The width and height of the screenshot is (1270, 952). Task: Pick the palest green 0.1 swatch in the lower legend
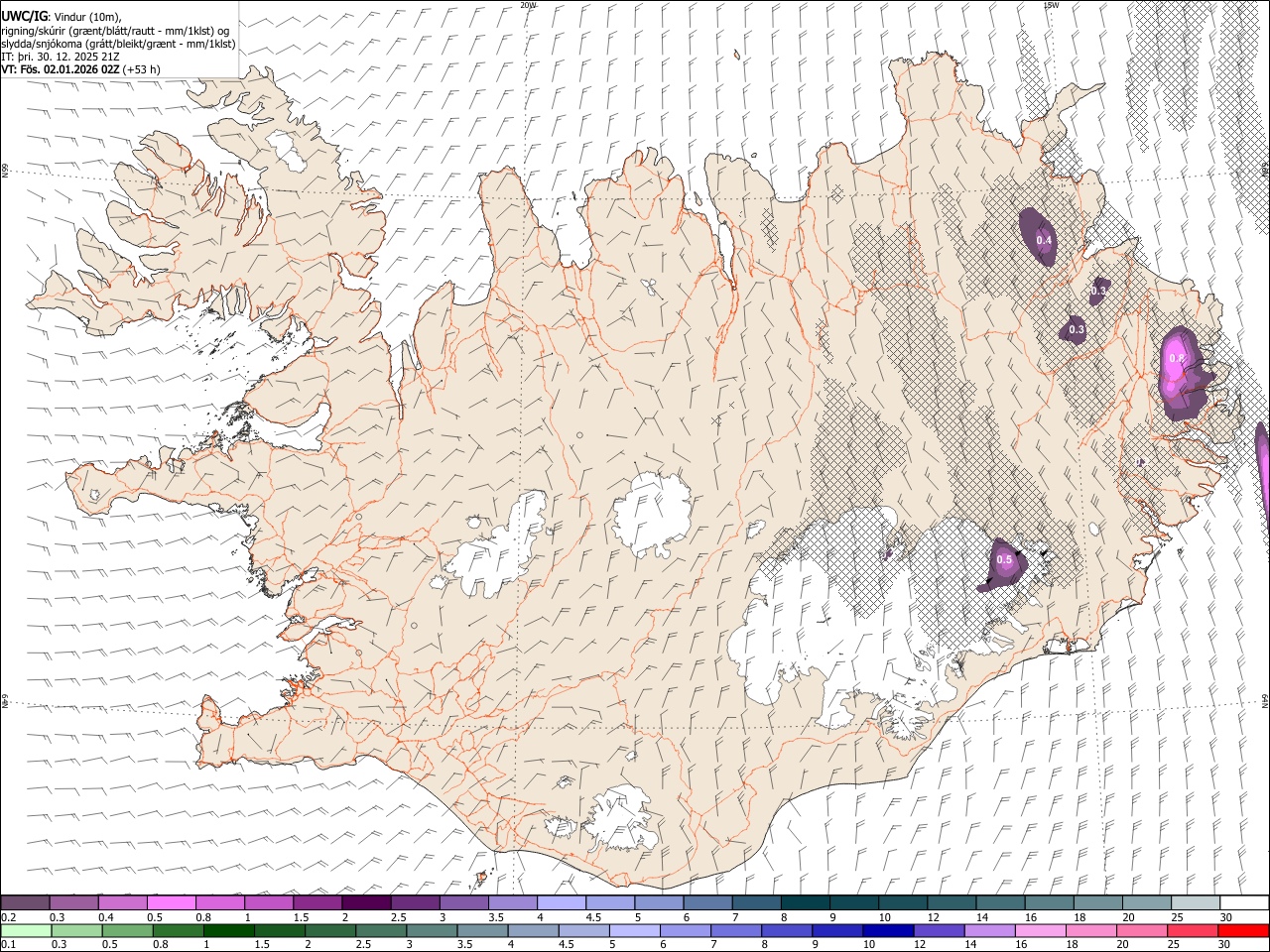click(x=26, y=930)
